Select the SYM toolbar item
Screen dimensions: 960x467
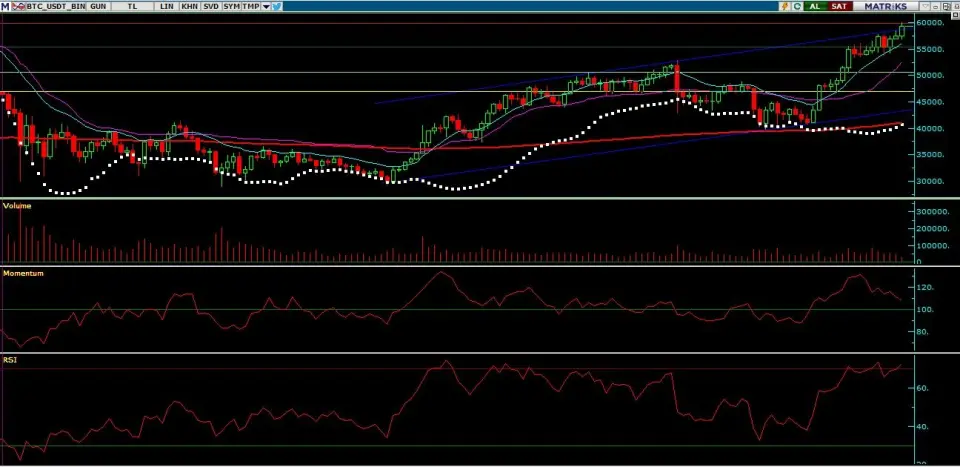[231, 6]
